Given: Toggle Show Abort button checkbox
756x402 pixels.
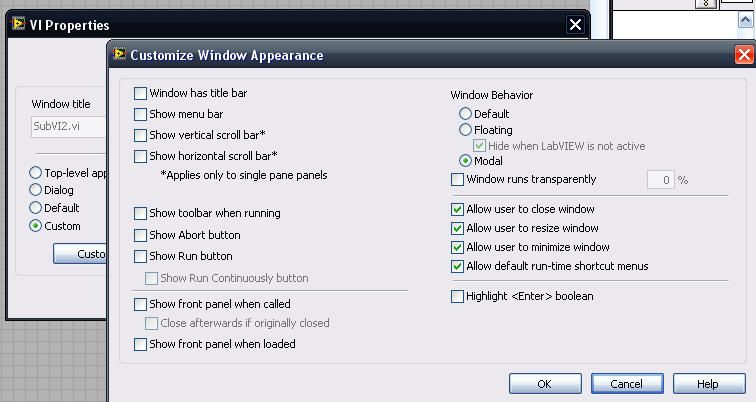Looking at the screenshot, I should pyautogui.click(x=141, y=235).
